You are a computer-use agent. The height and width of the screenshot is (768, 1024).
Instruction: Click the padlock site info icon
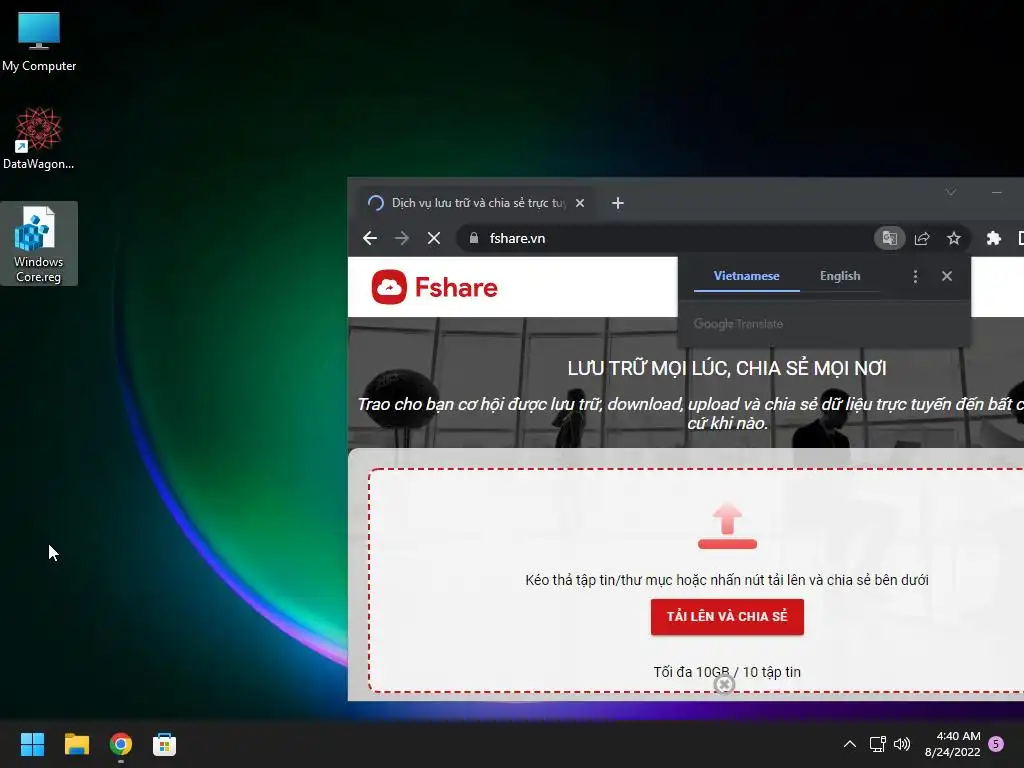click(x=474, y=238)
